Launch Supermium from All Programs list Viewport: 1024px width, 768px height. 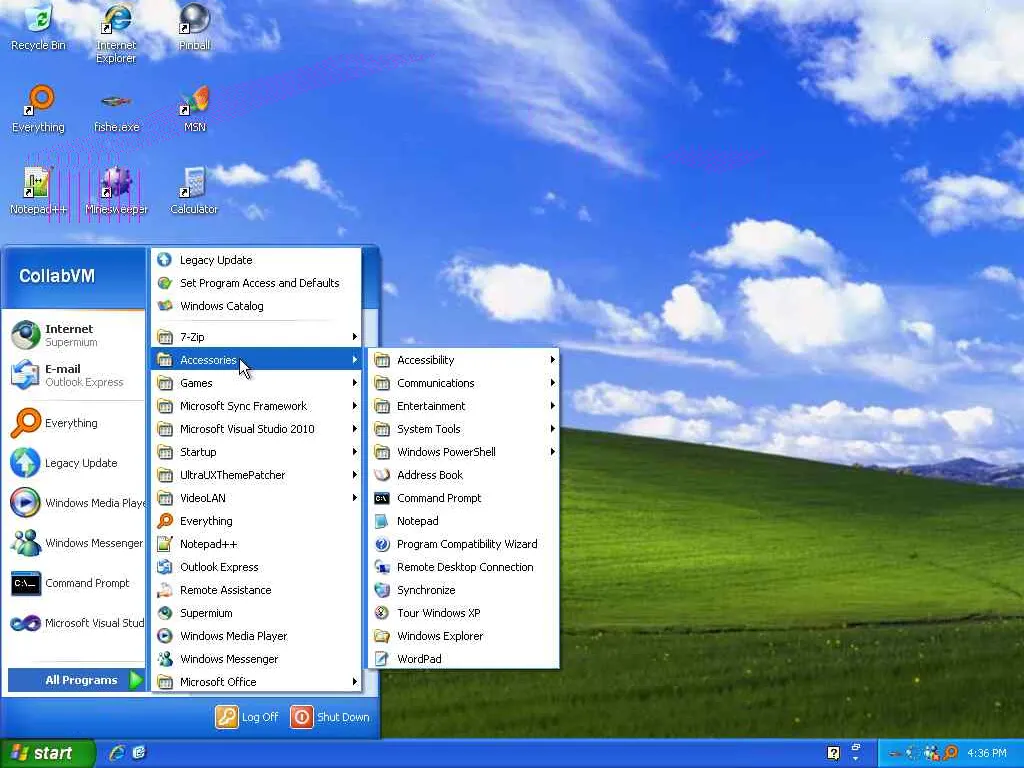[x=256, y=613]
